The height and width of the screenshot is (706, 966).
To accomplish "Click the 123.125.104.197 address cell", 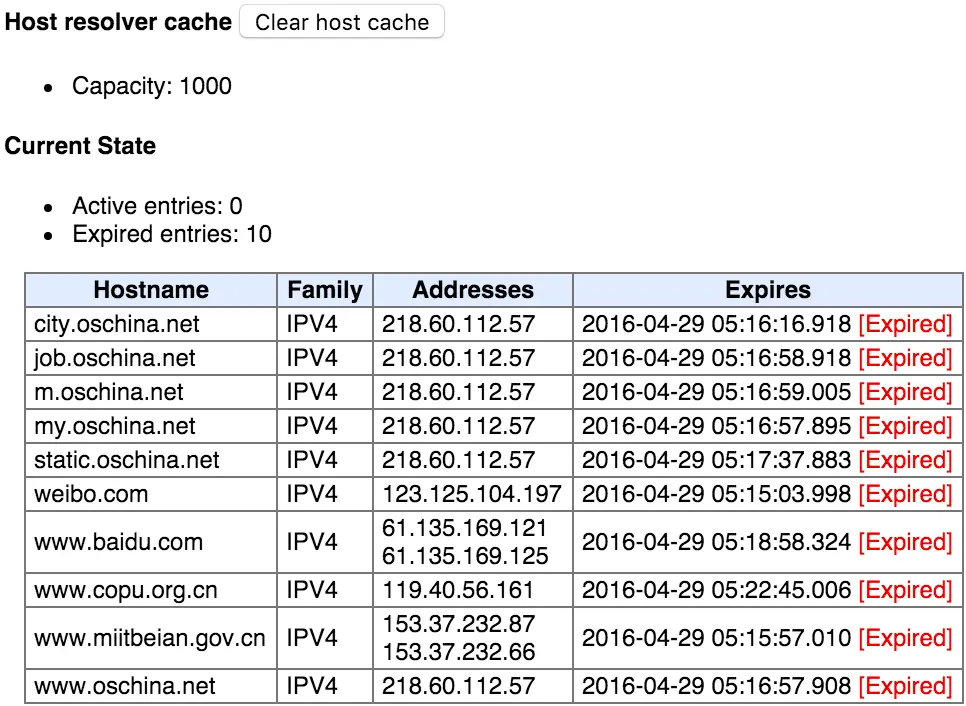I will click(472, 494).
